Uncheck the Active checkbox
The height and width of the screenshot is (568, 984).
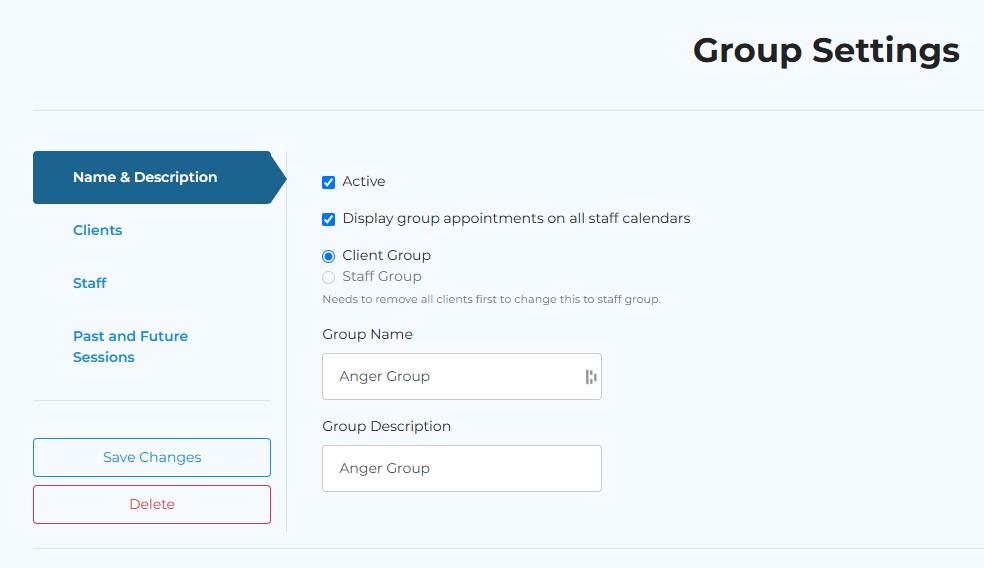tap(328, 183)
